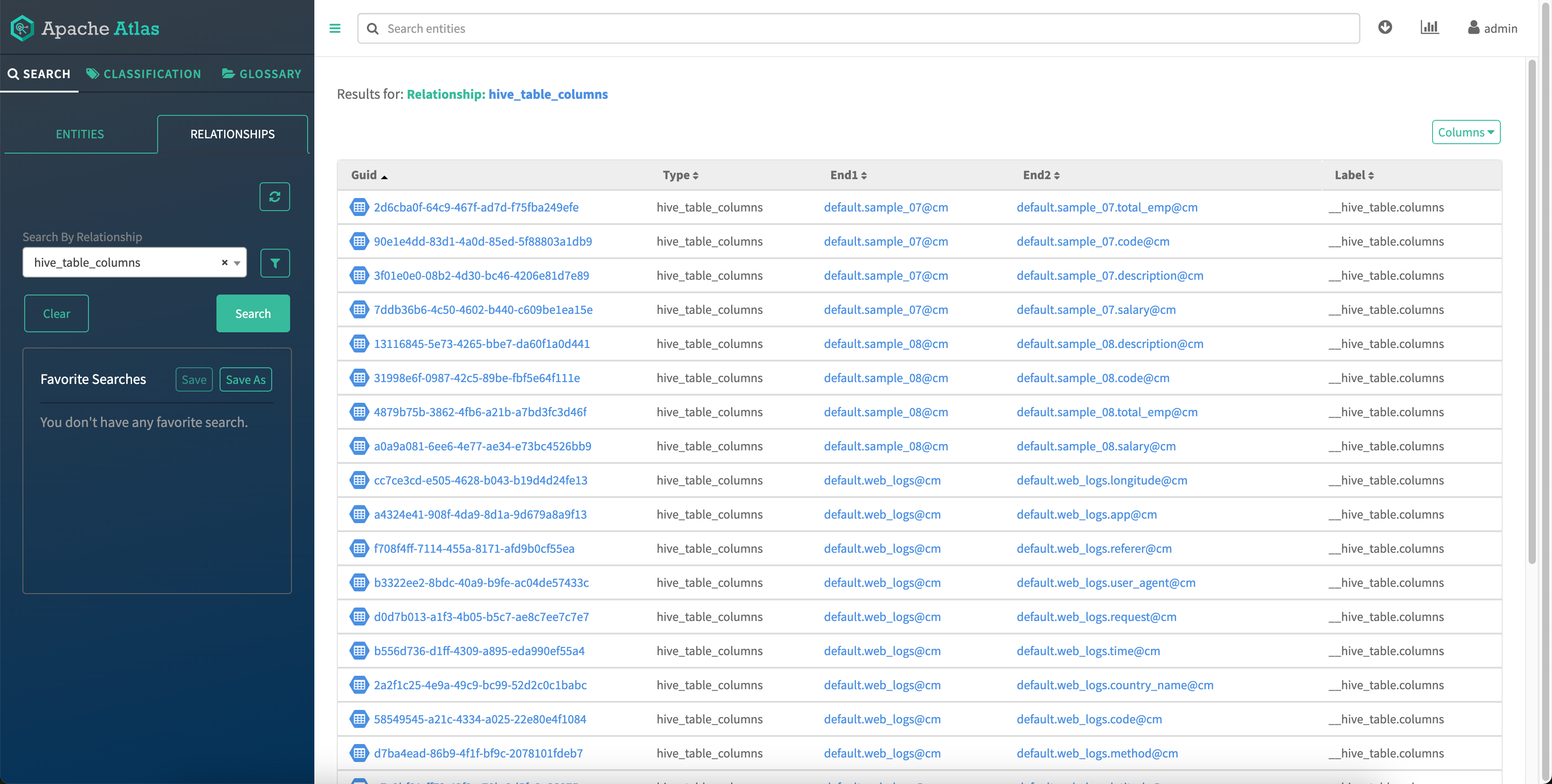Click the download icon in the header
The height and width of the screenshot is (784, 1552).
tap(1384, 28)
